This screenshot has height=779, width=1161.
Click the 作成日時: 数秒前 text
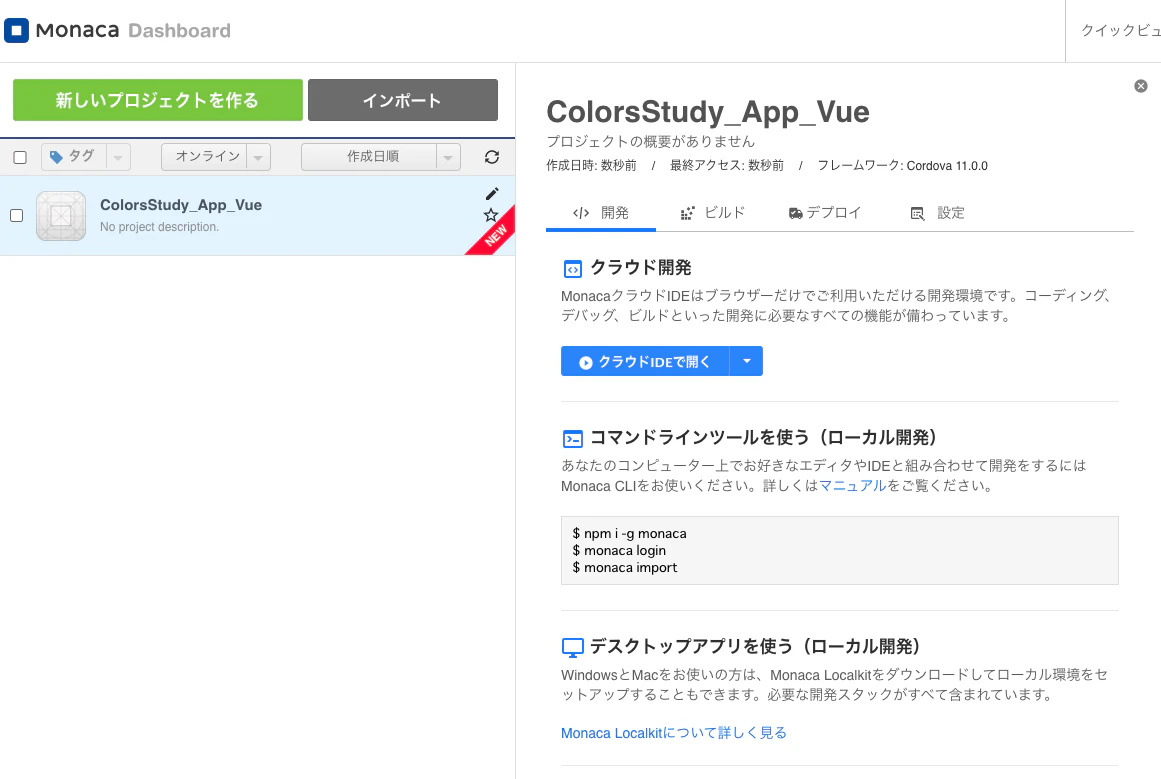[592, 166]
